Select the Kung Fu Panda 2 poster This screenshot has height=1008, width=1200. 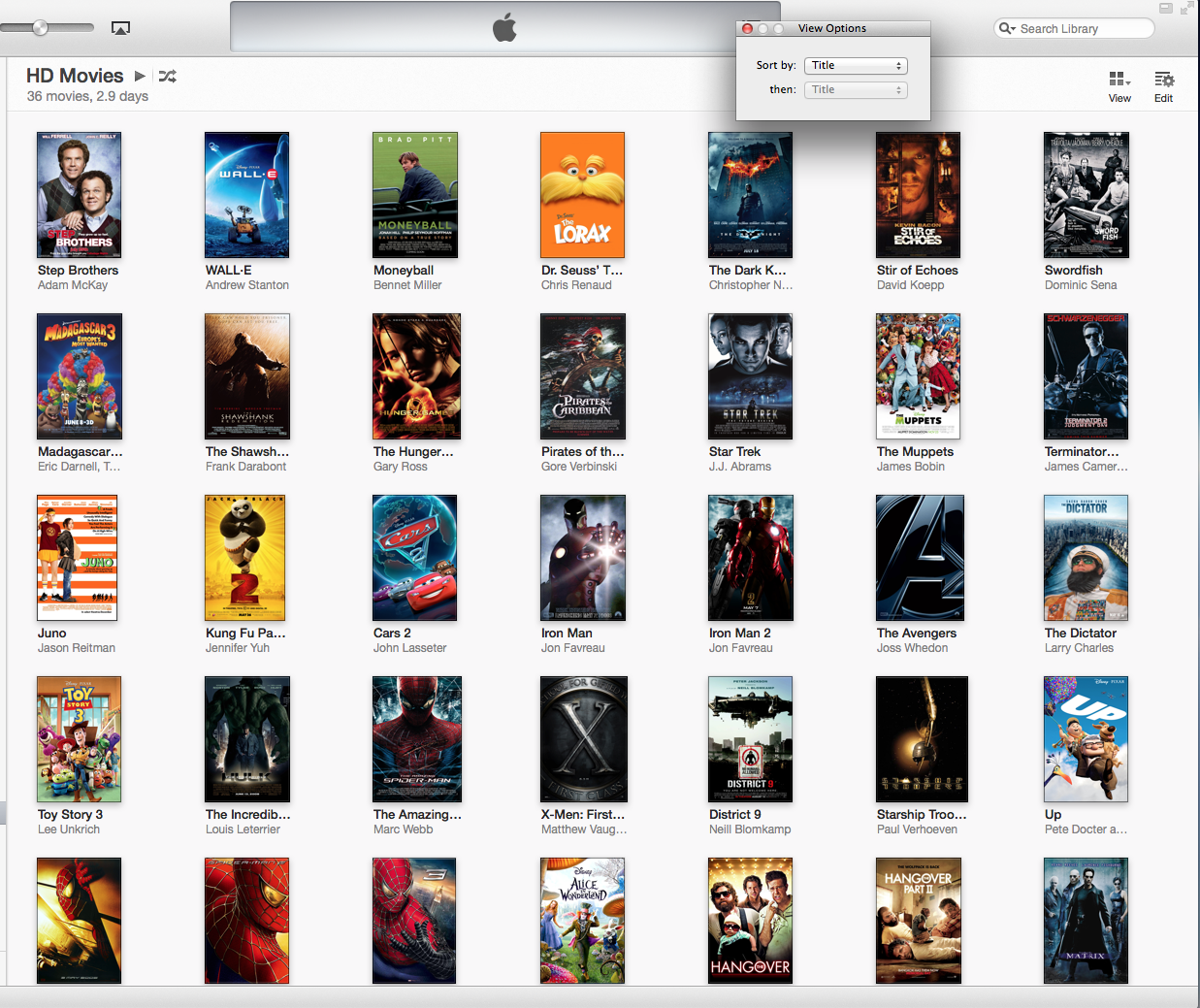click(244, 558)
